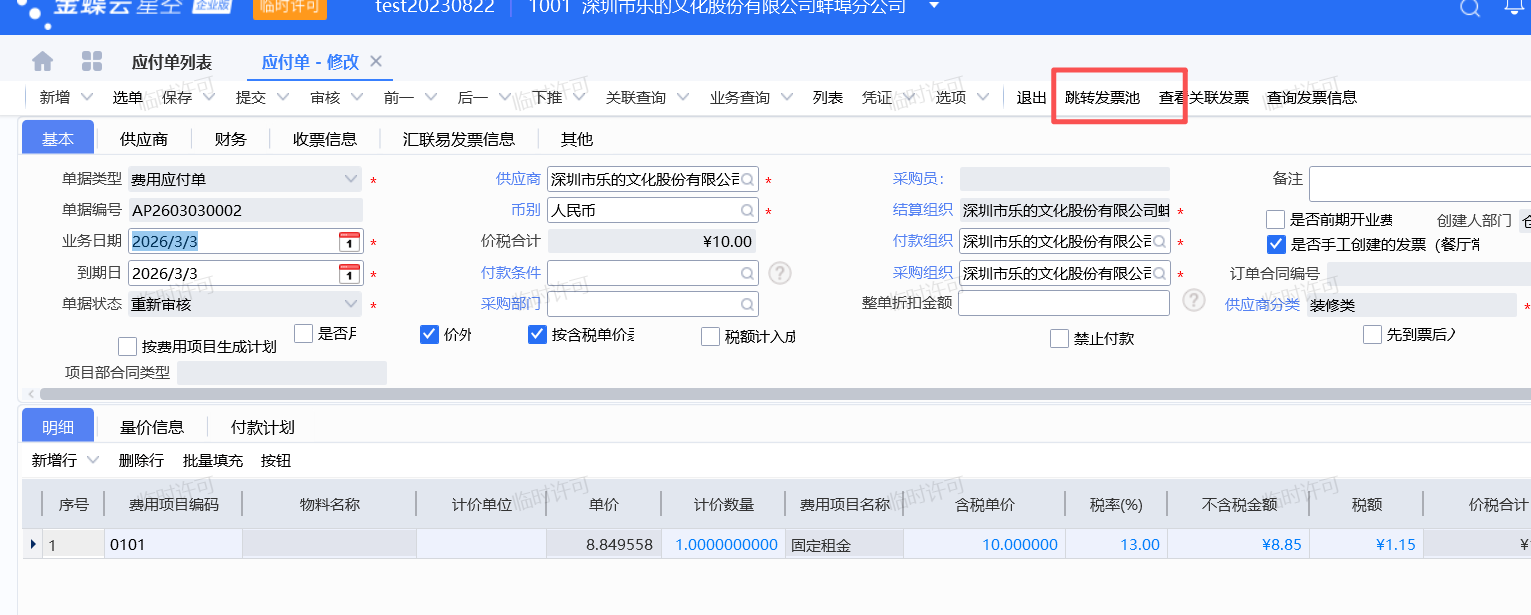The height and width of the screenshot is (615, 1531).
Task: Click the 供应商 field search icon
Action: point(748,180)
